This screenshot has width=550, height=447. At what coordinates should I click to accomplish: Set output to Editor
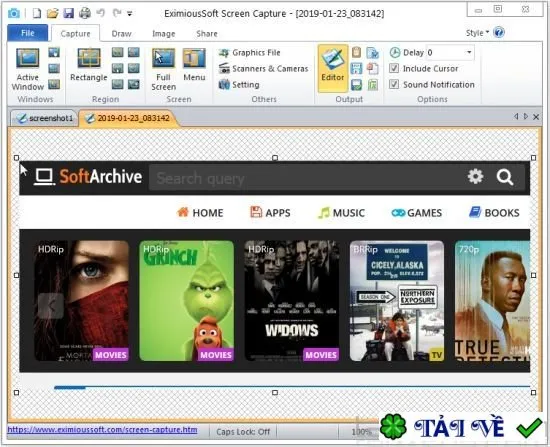tap(333, 68)
